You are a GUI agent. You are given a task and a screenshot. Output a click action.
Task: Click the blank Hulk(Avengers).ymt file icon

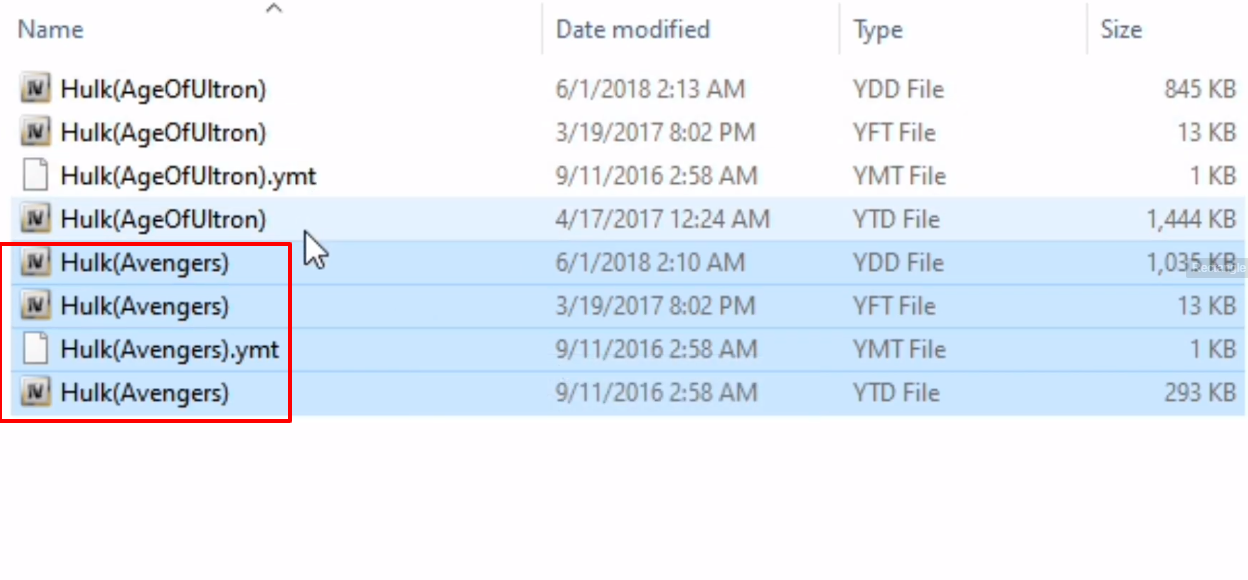click(36, 349)
